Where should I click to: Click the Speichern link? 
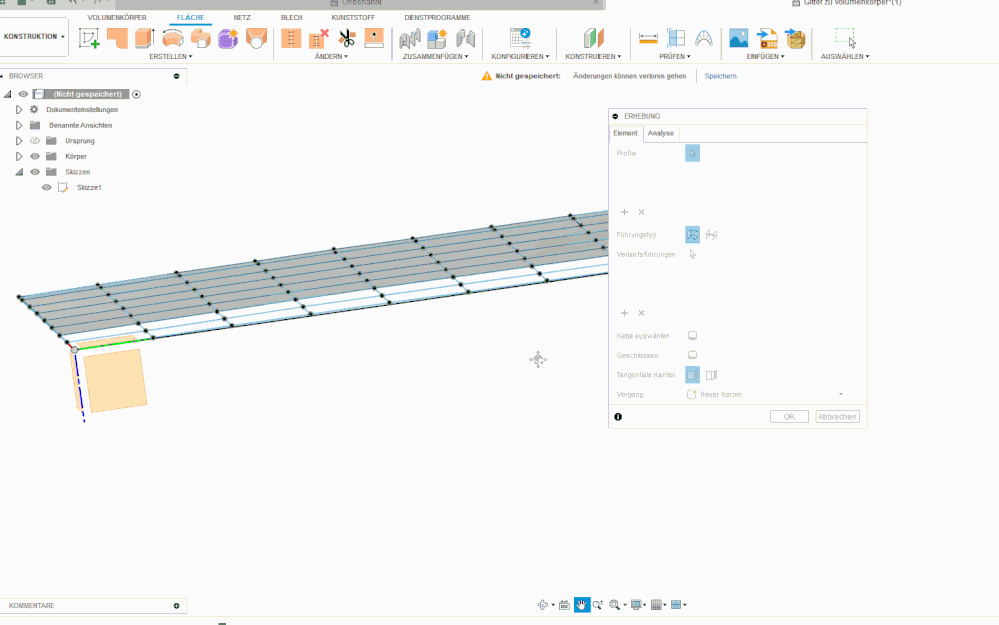(721, 76)
